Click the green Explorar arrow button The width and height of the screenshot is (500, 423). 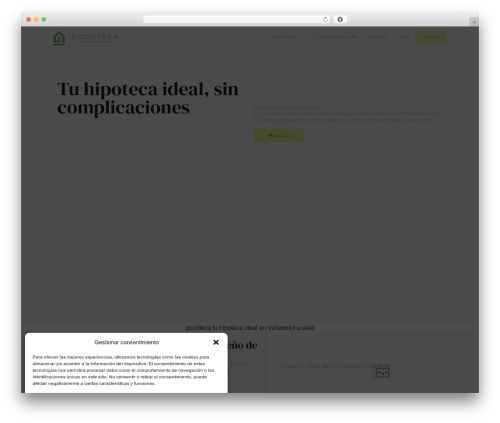tap(279, 135)
